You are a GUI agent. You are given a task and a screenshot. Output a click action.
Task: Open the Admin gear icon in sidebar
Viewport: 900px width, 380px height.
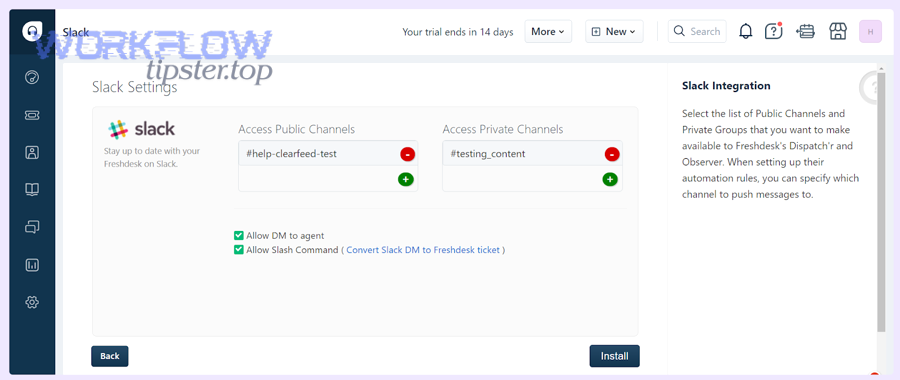tap(32, 302)
